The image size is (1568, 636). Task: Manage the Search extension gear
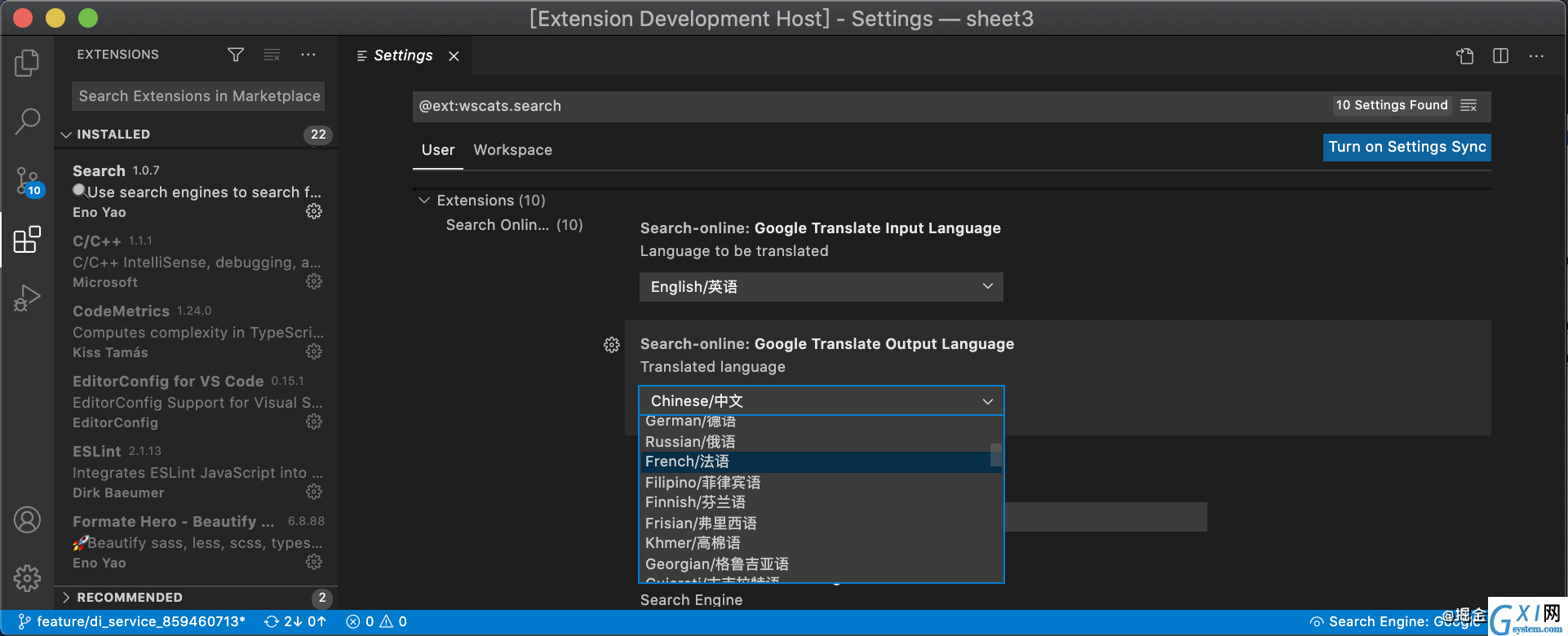coord(314,211)
